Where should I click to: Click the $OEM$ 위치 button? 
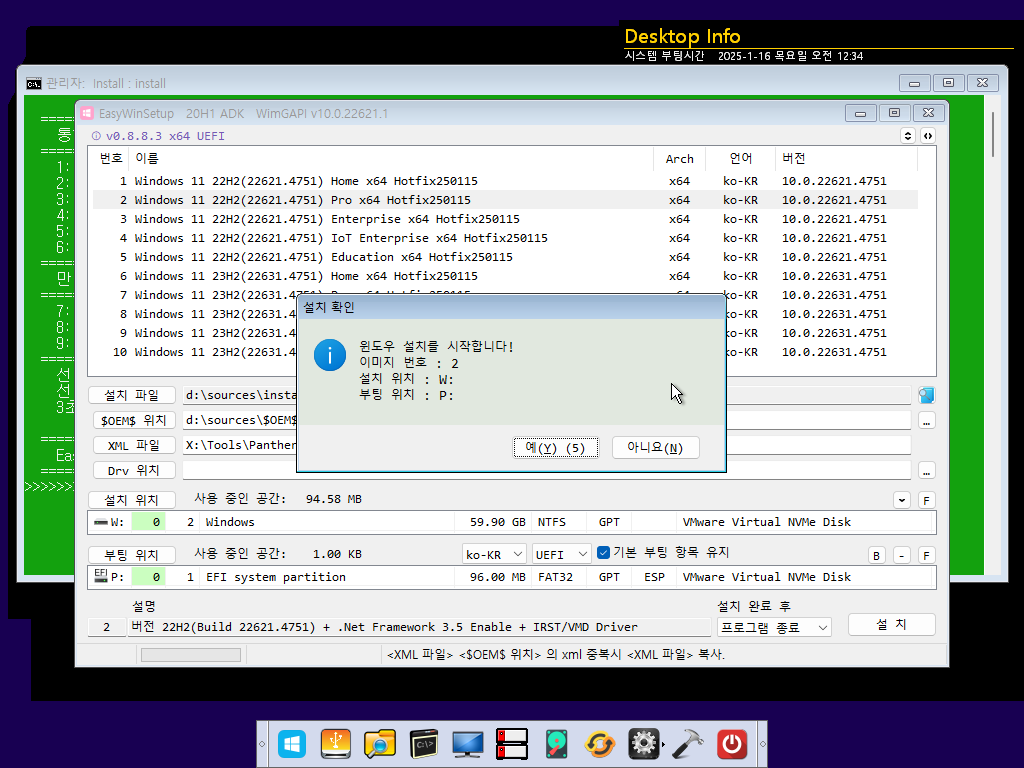tap(134, 420)
